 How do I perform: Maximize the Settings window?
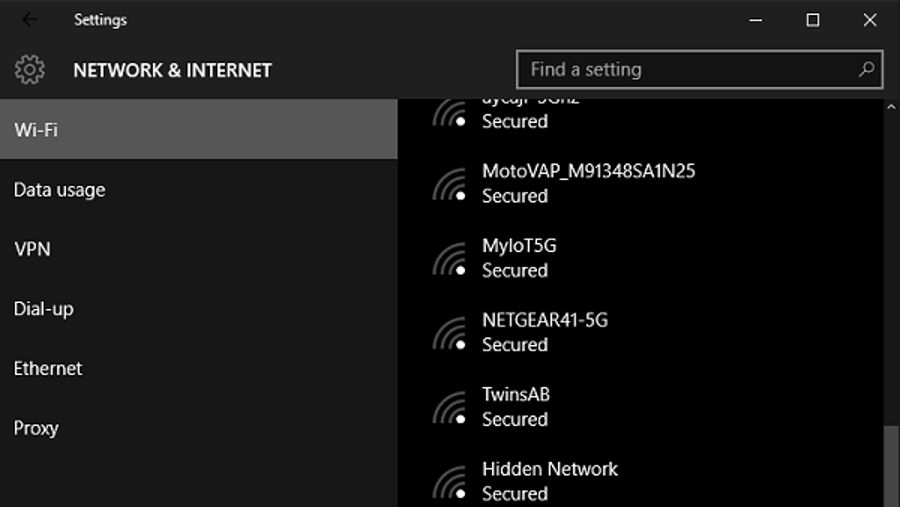pos(813,20)
